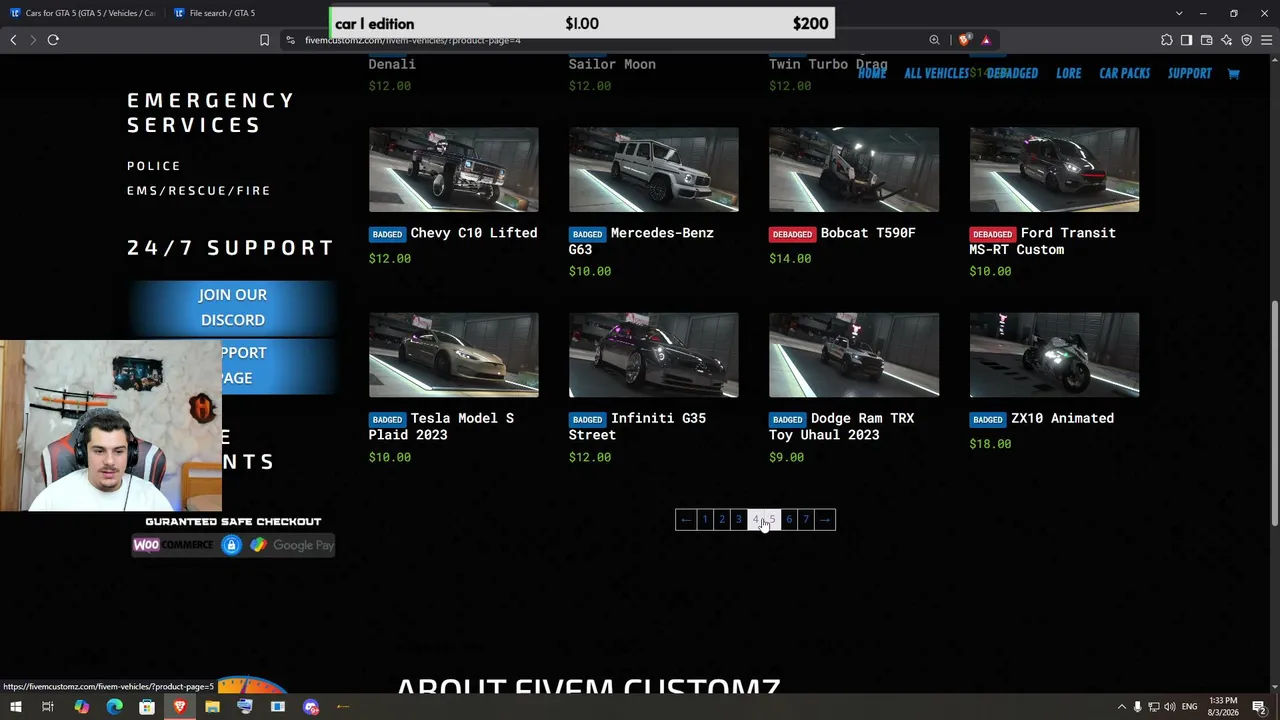Open the Denali product link
This screenshot has height=720, width=1280.
[x=392, y=64]
